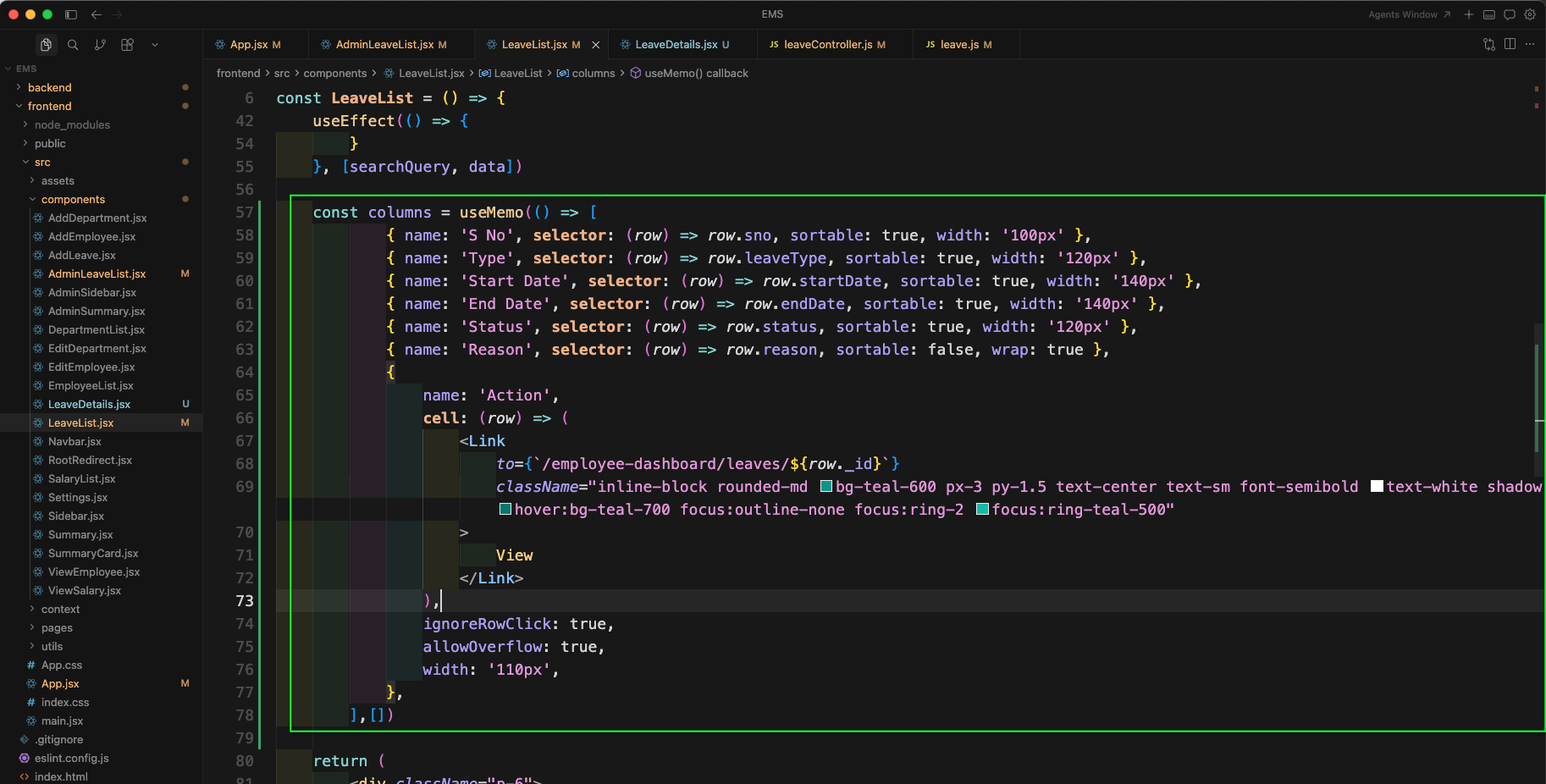Switch to the AdminLeaveList.jsx tab
Image resolution: width=1546 pixels, height=784 pixels.
(384, 44)
